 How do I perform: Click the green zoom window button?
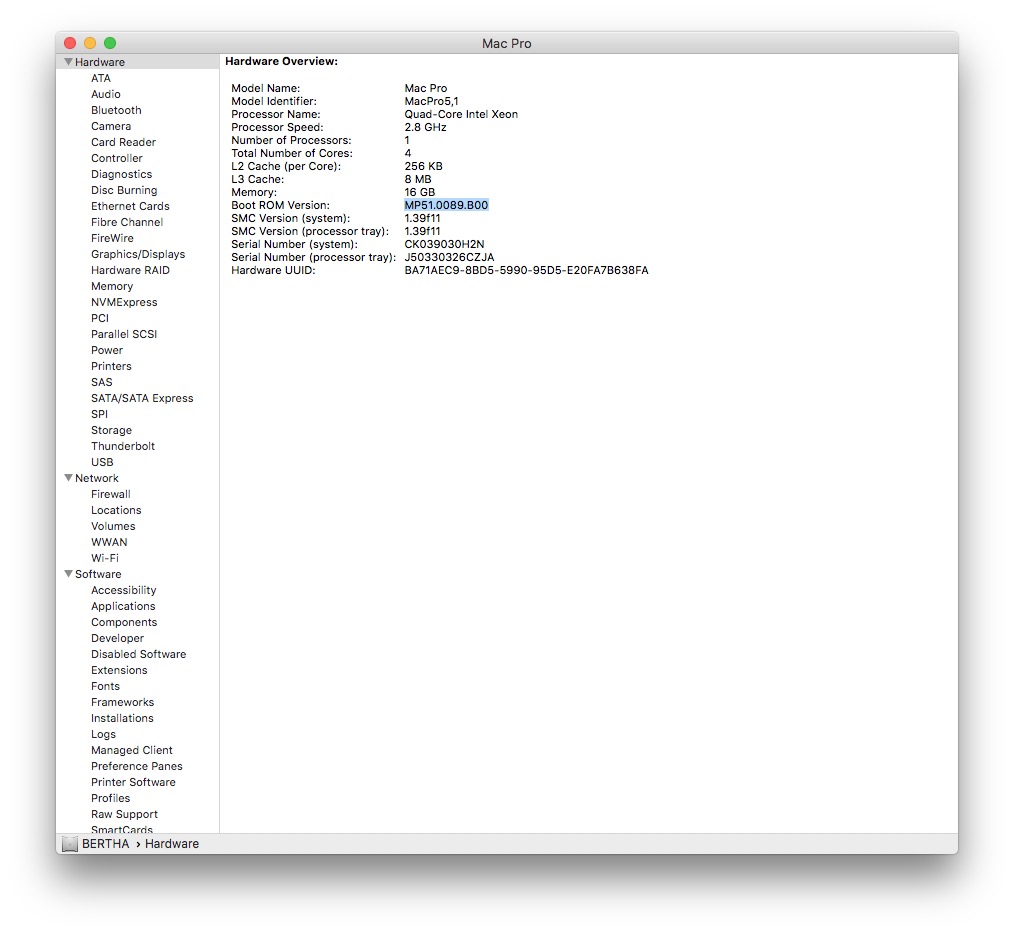point(110,43)
